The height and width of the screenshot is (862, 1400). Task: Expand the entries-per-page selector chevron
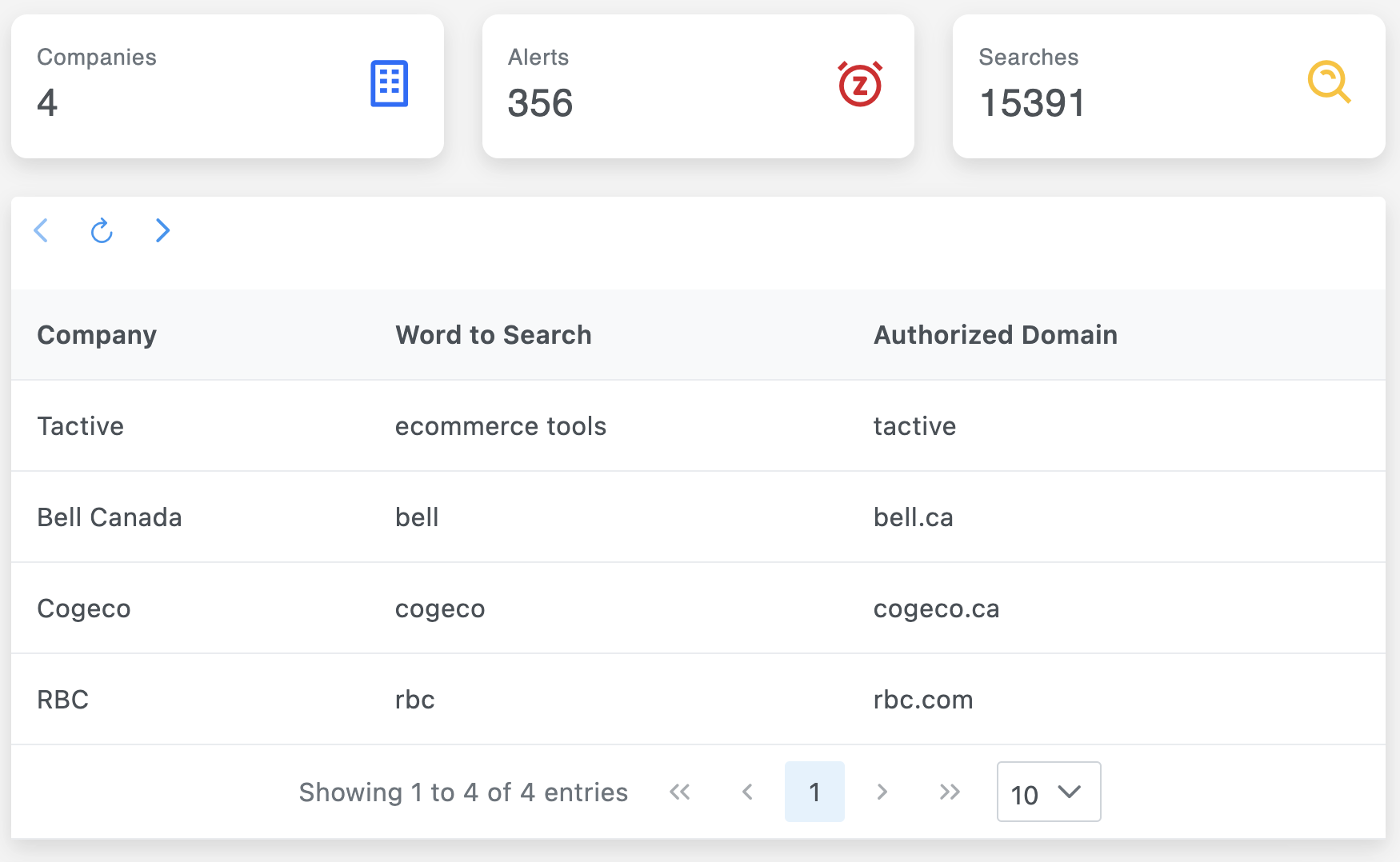[1068, 792]
